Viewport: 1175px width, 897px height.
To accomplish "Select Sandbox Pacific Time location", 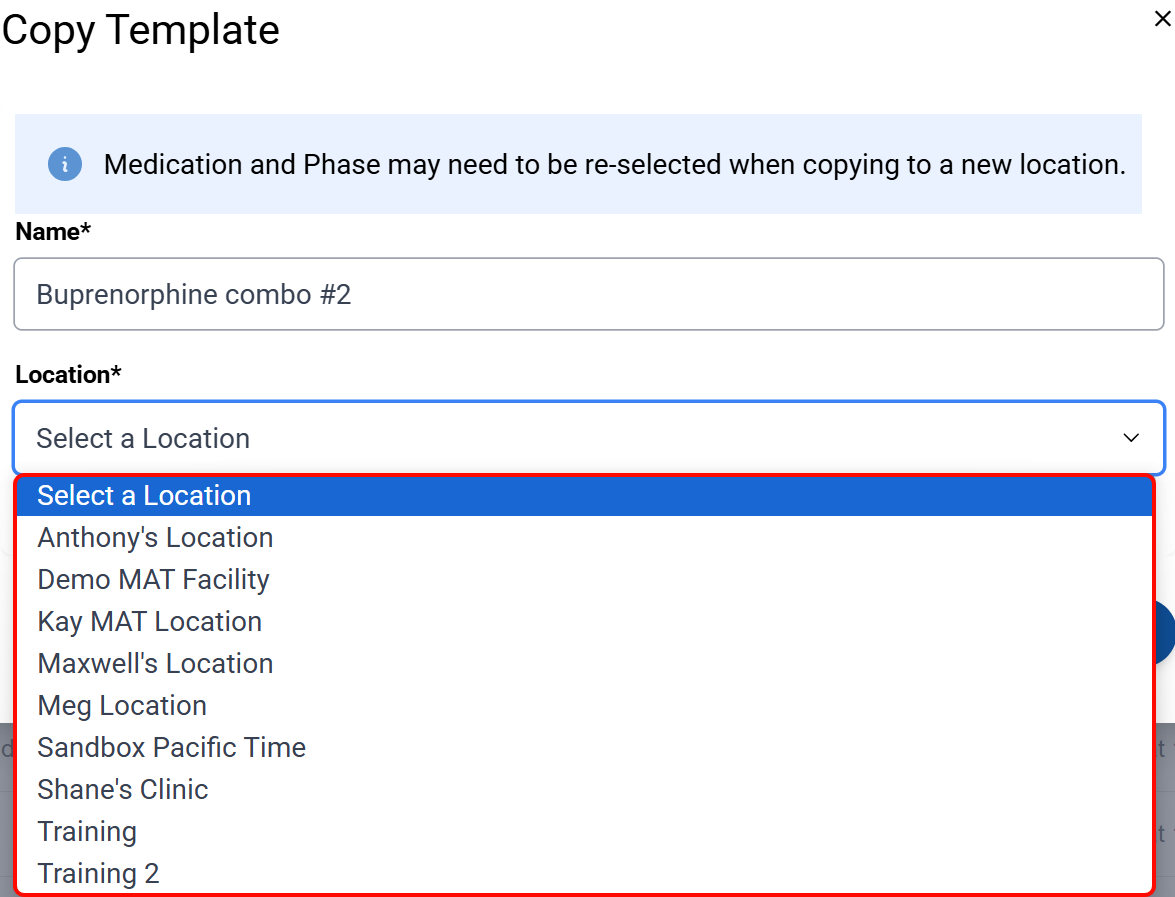I will (x=171, y=748).
